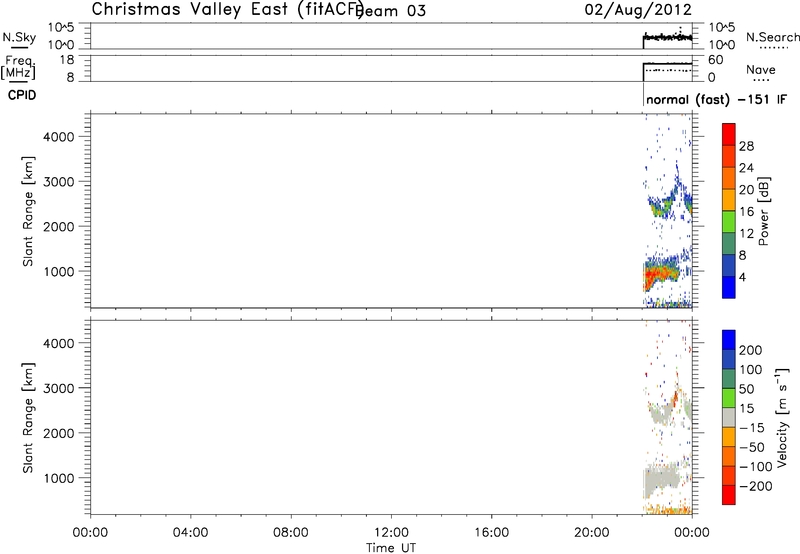Click the '4000' tick label in power panel
The image size is (800, 554).
[59, 137]
